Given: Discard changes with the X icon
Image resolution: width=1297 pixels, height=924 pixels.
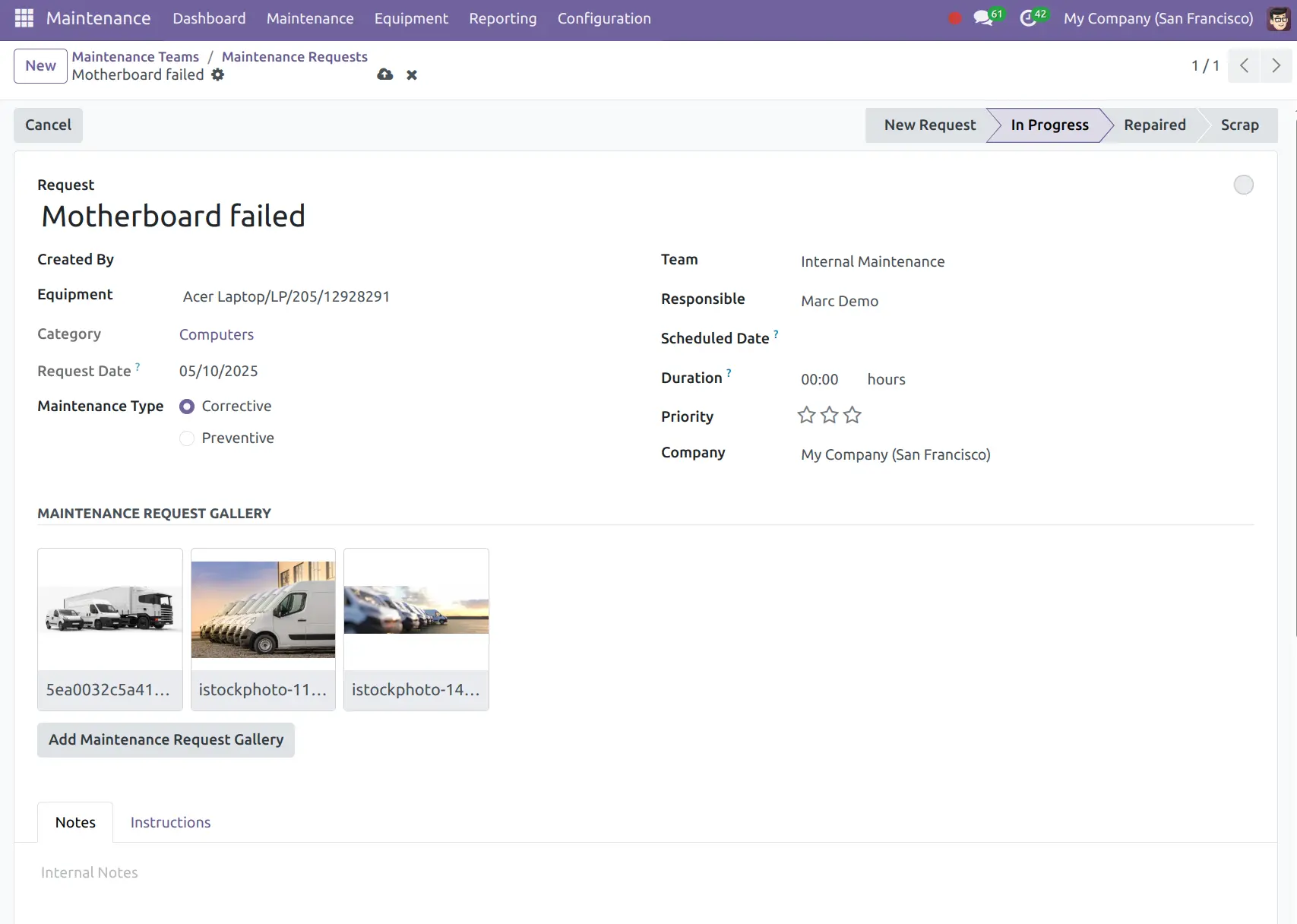Looking at the screenshot, I should coord(412,74).
